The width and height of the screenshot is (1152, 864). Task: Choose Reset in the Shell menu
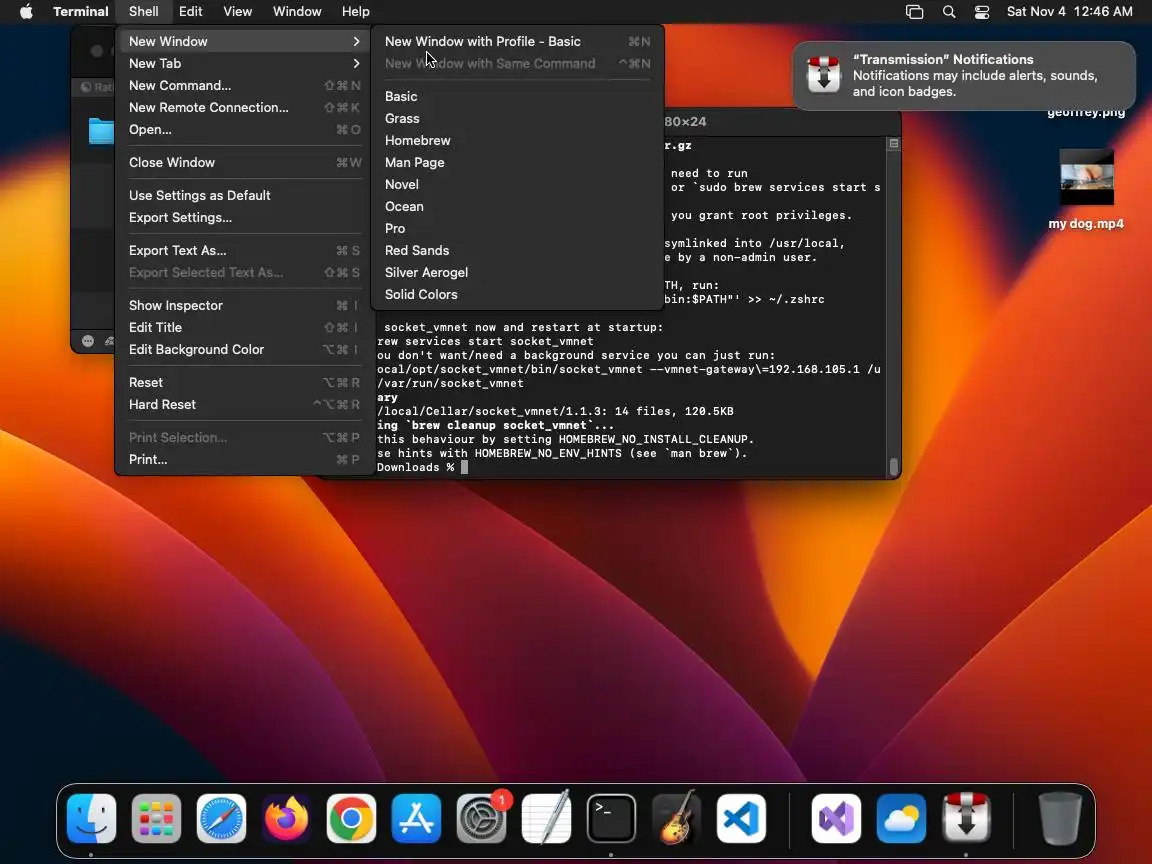tap(245, 383)
